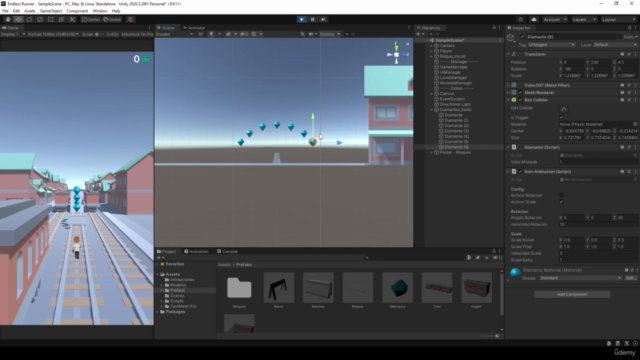640x360 pixels.
Task: Toggle the Box Collider enabled checkbox
Action: 520,100
